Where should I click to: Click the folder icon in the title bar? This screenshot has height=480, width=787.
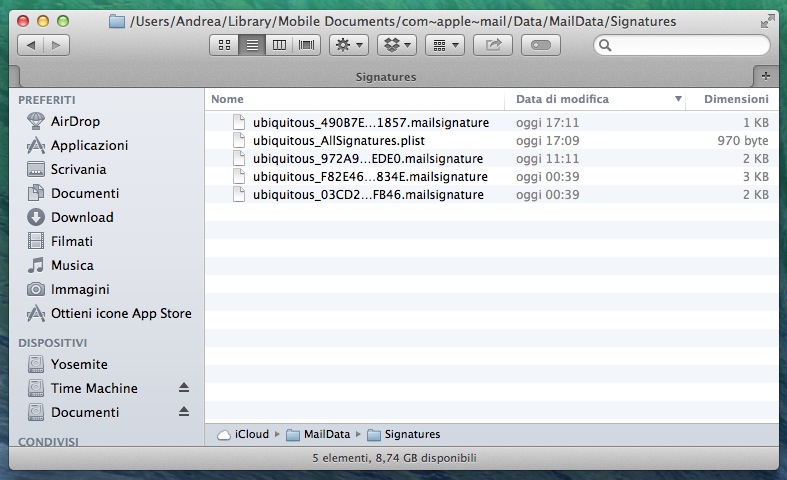pyautogui.click(x=117, y=22)
